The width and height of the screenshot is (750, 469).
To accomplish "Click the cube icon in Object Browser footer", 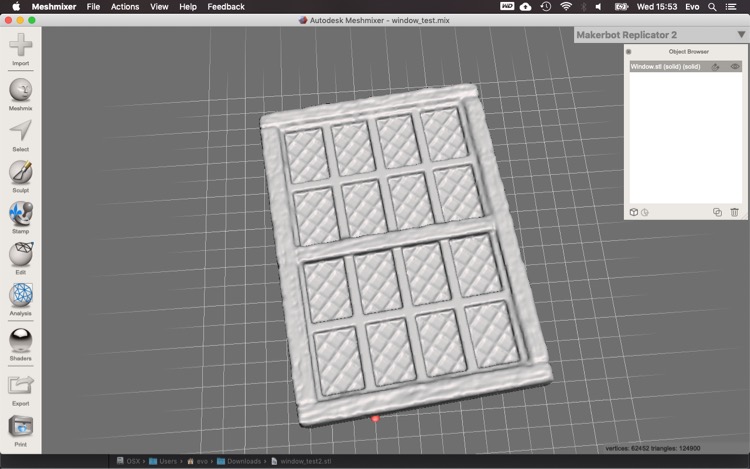I will [x=634, y=212].
